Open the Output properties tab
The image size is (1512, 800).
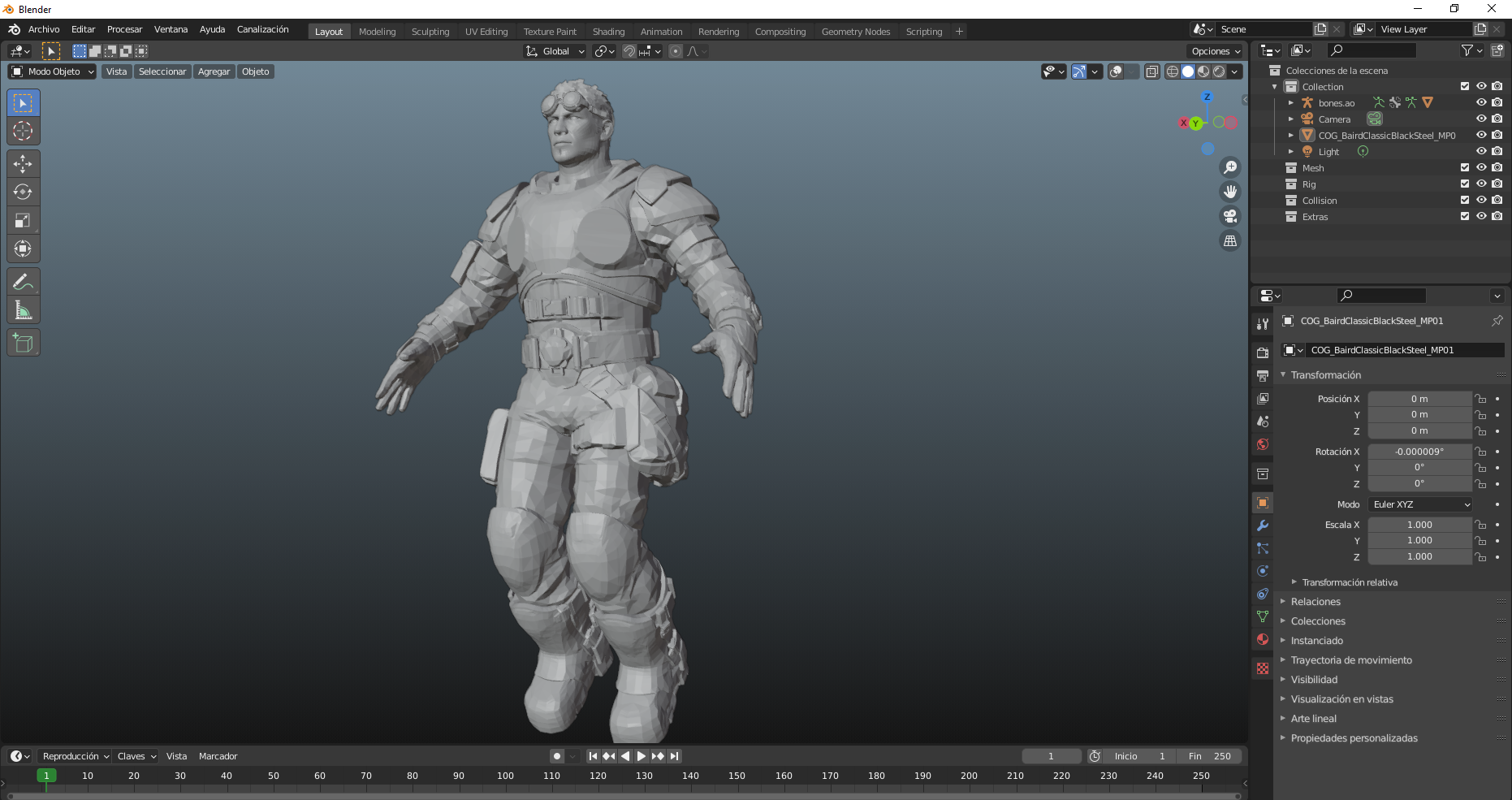[x=1263, y=376]
